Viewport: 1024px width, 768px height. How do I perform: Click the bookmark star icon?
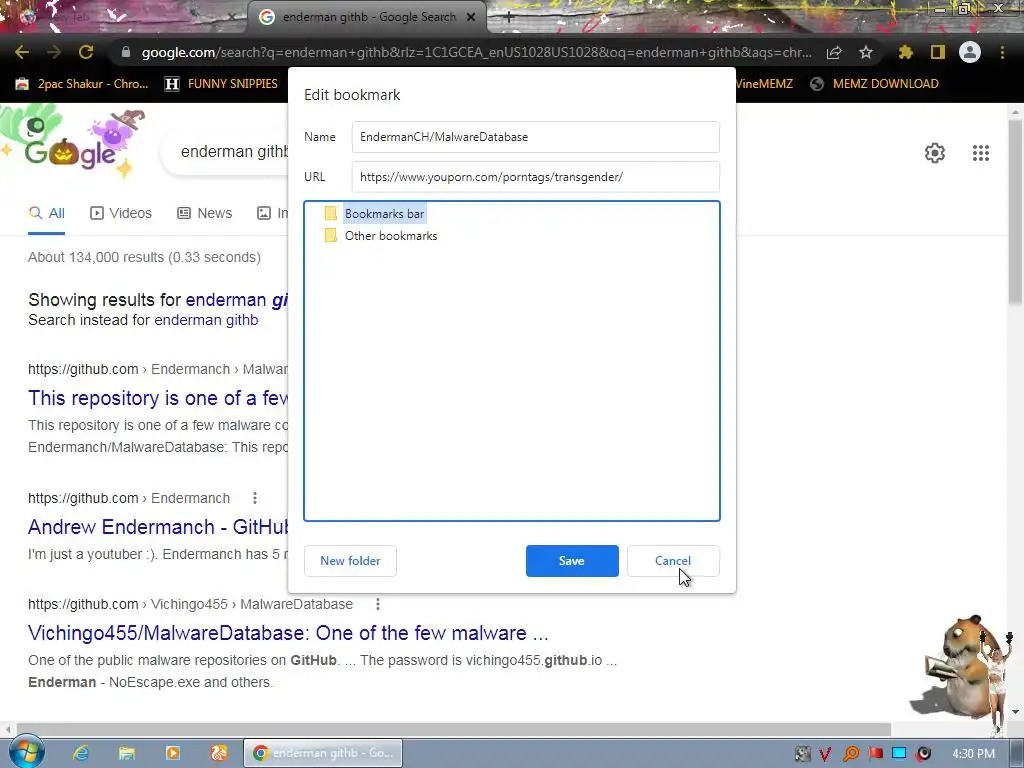[866, 52]
